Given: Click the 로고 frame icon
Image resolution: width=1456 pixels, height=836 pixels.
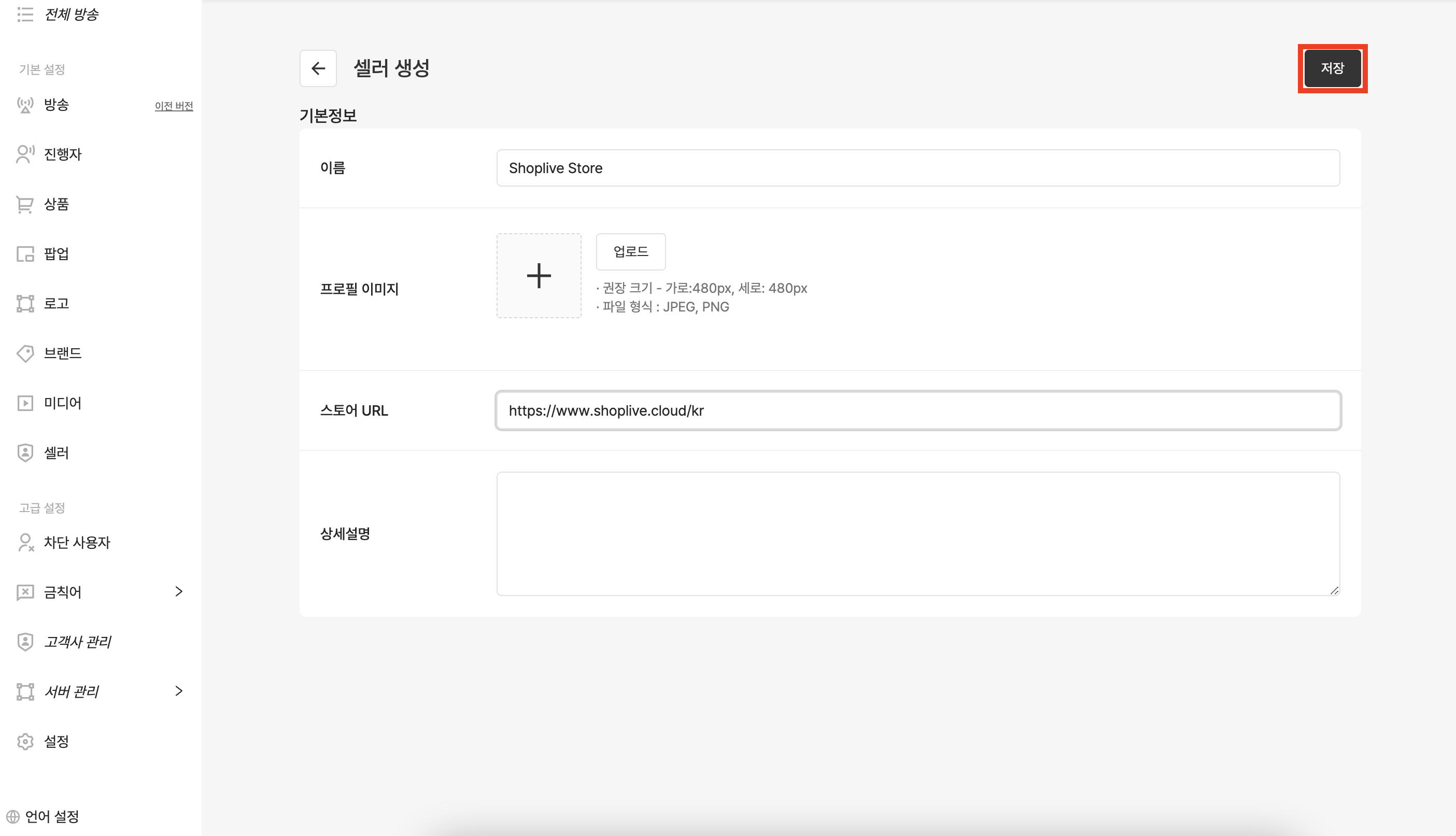Looking at the screenshot, I should (x=25, y=304).
